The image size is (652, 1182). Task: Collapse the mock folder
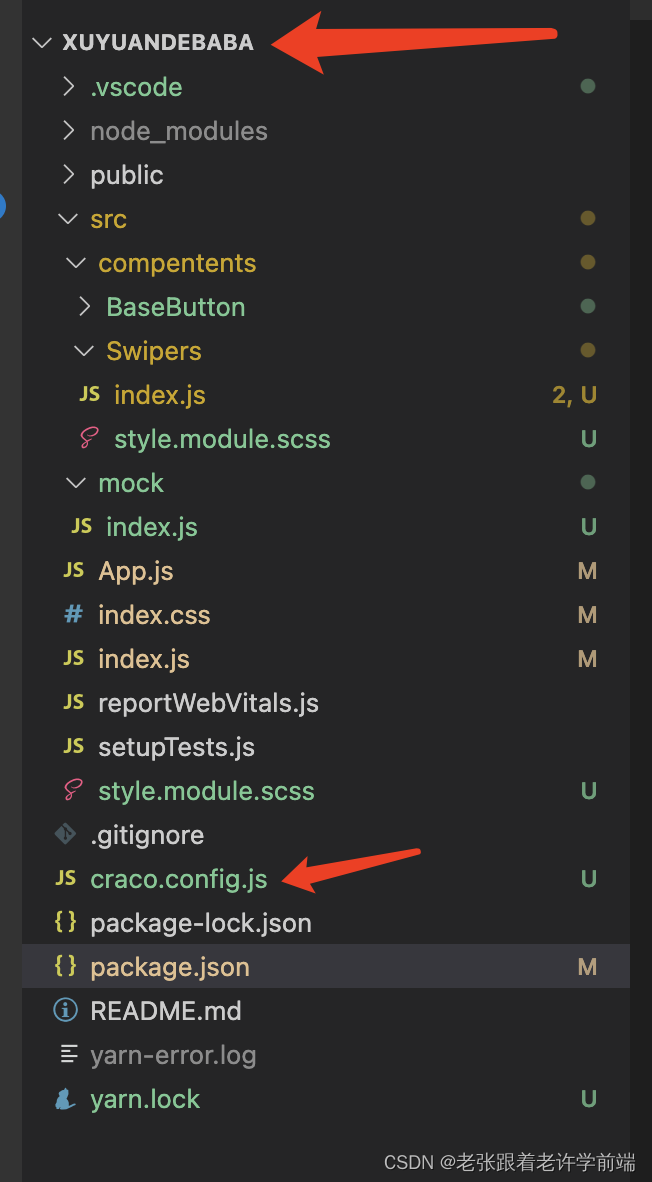coord(76,483)
